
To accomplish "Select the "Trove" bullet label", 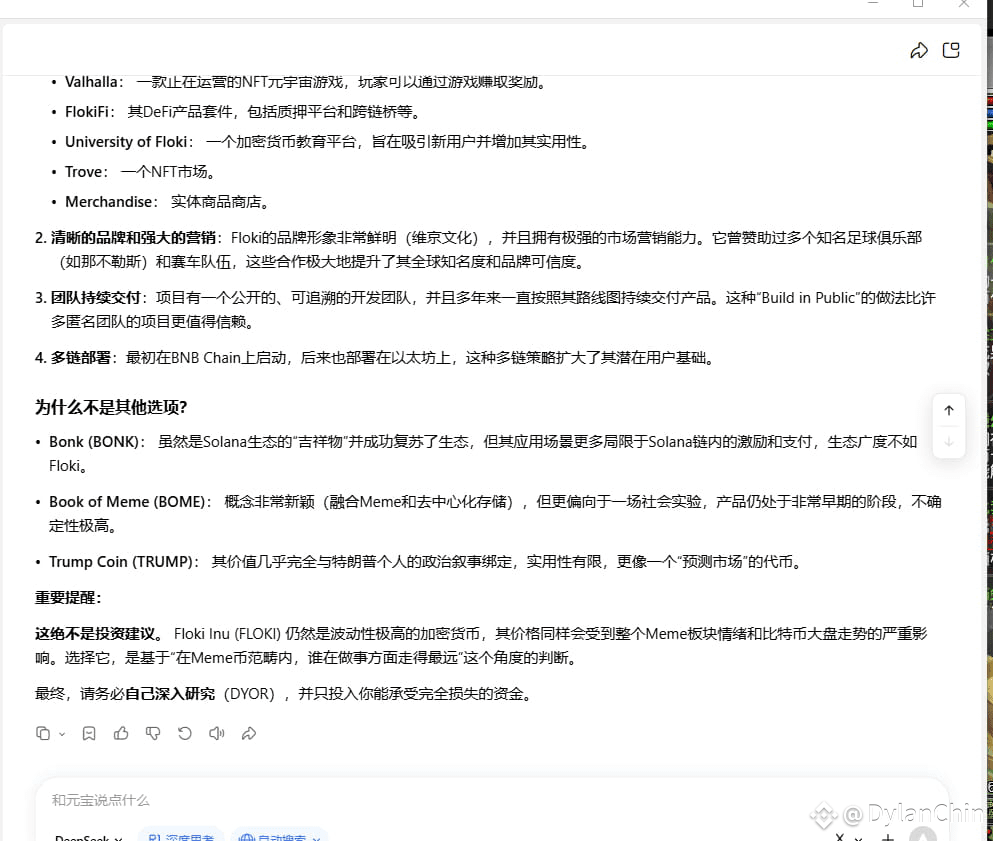I will pos(86,172).
